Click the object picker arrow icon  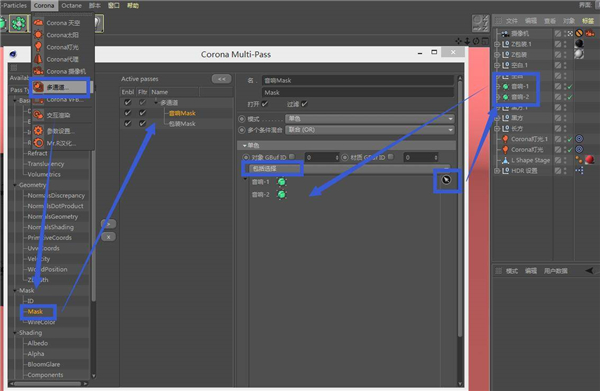click(x=446, y=180)
